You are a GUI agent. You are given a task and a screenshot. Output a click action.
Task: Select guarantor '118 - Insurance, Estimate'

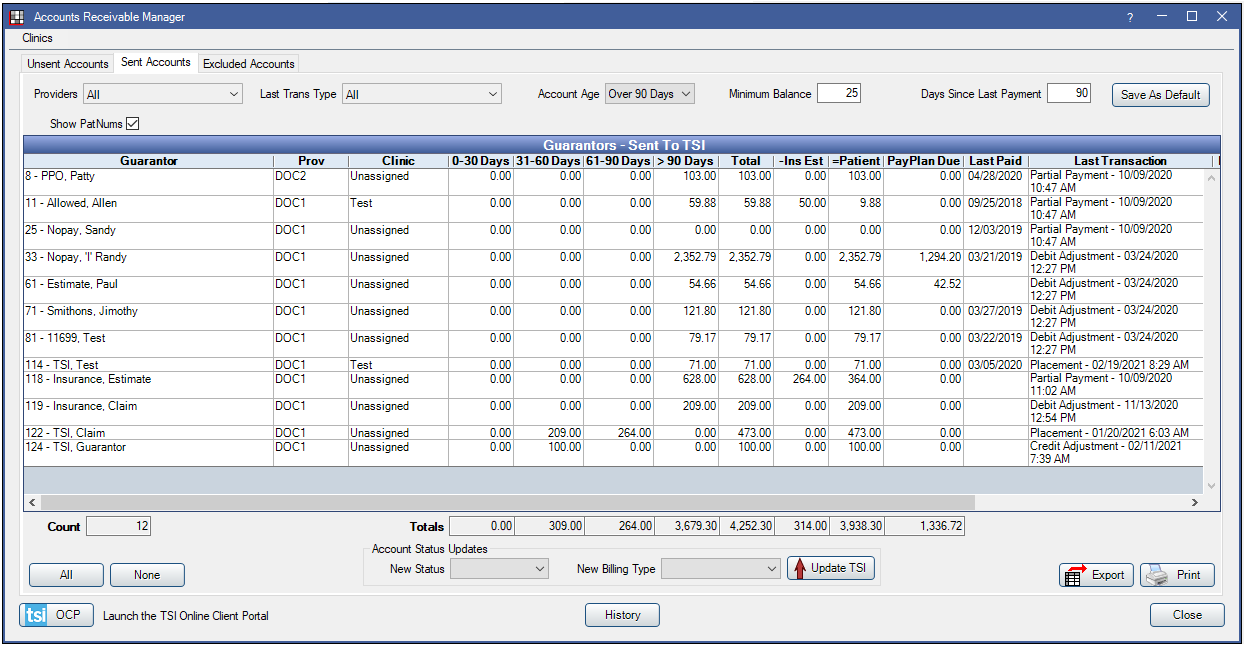[615, 385]
